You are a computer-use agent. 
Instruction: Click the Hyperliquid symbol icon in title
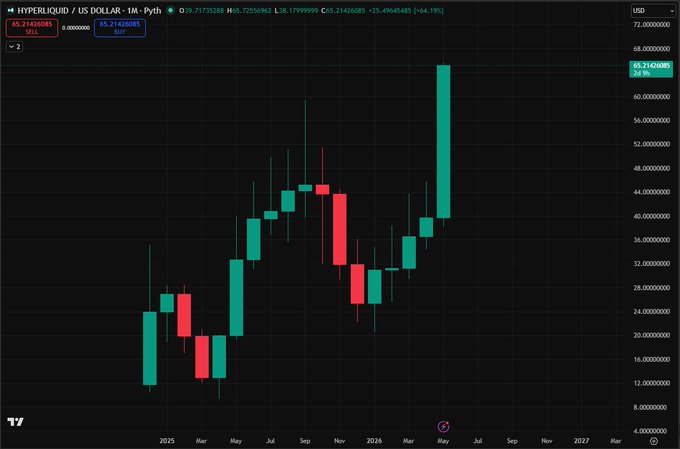click(10, 10)
